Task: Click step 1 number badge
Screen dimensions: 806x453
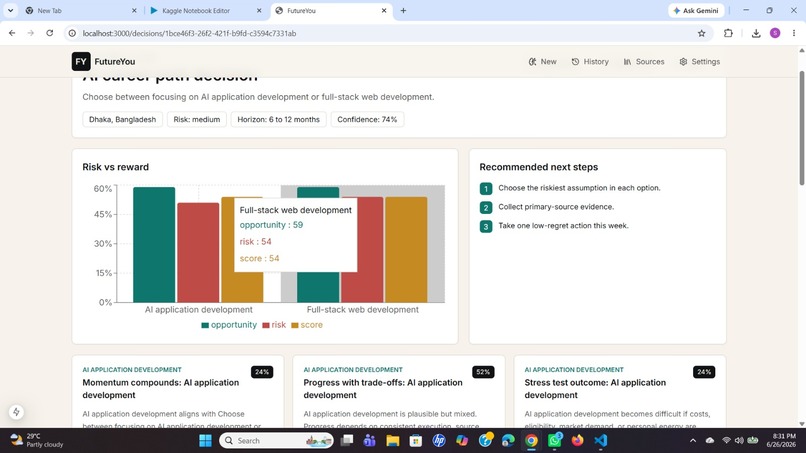Action: pos(486,189)
